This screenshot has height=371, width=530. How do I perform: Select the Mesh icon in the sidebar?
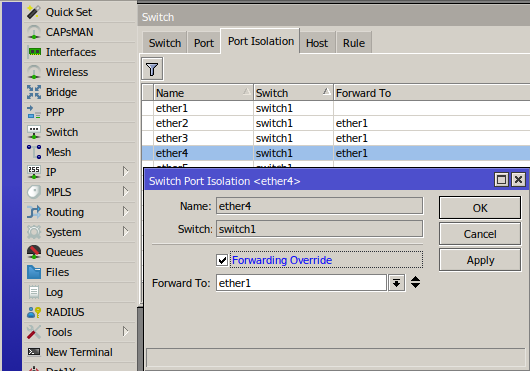(x=34, y=152)
